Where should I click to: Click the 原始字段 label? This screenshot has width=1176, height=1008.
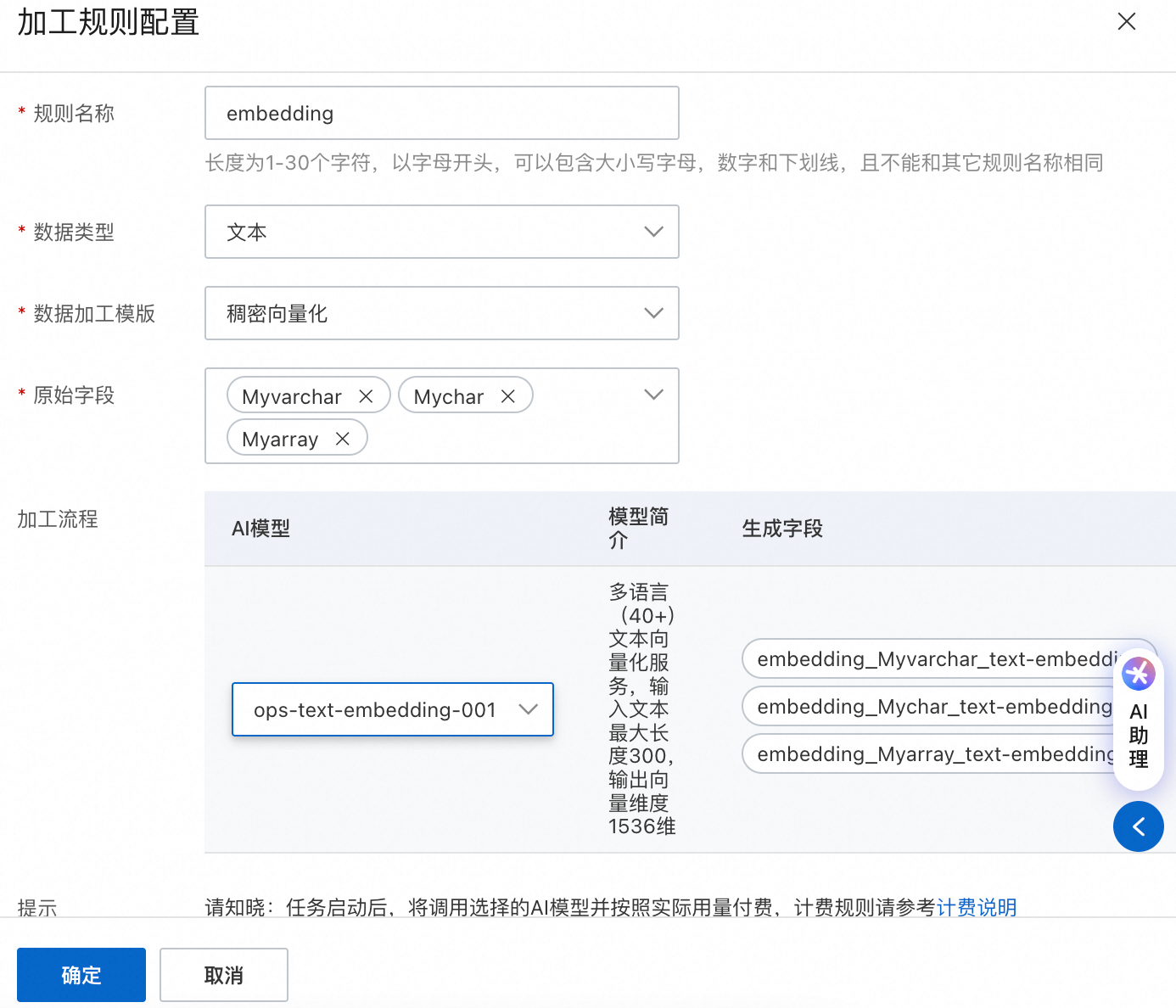[x=74, y=395]
